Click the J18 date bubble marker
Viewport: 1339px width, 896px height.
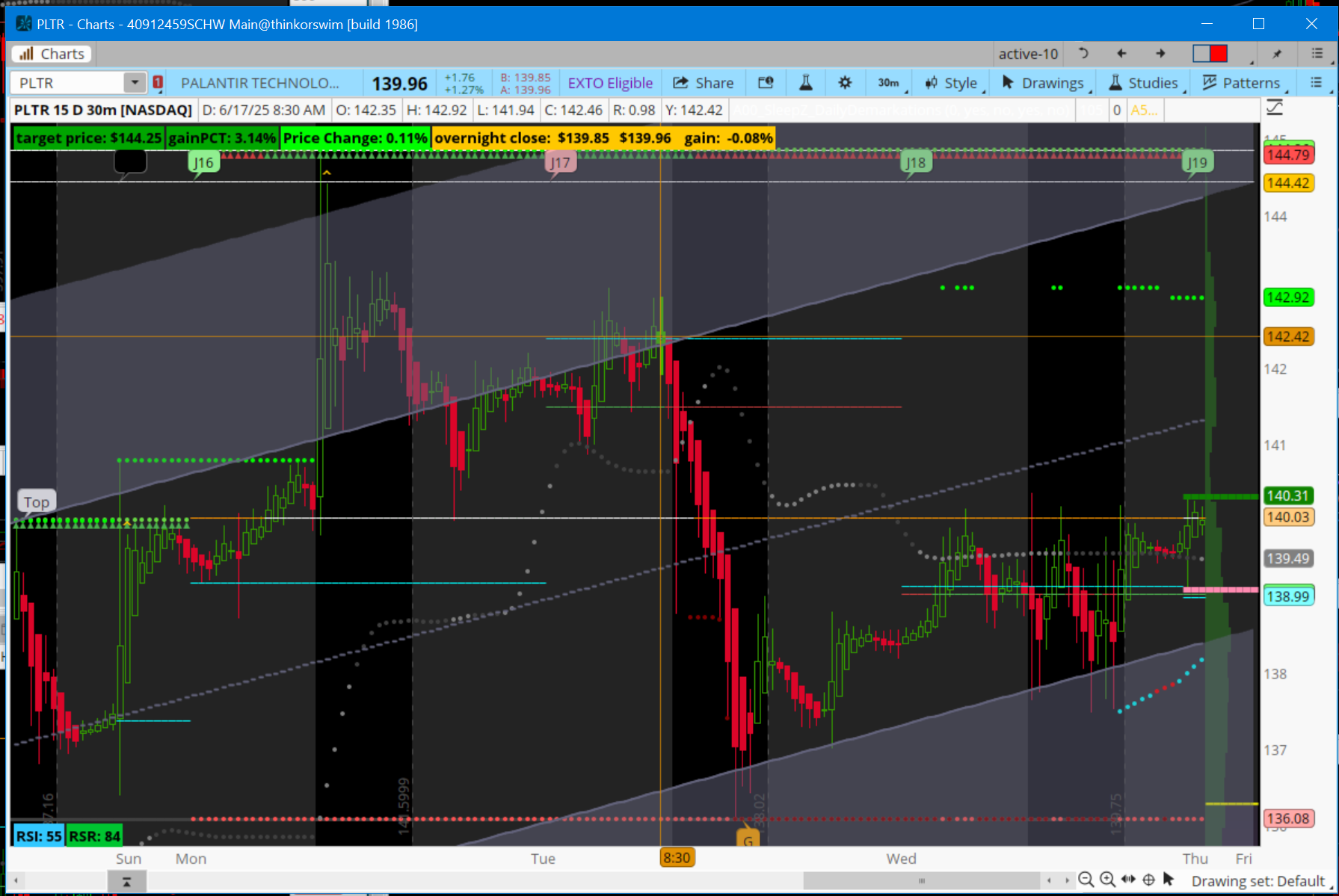(x=916, y=163)
